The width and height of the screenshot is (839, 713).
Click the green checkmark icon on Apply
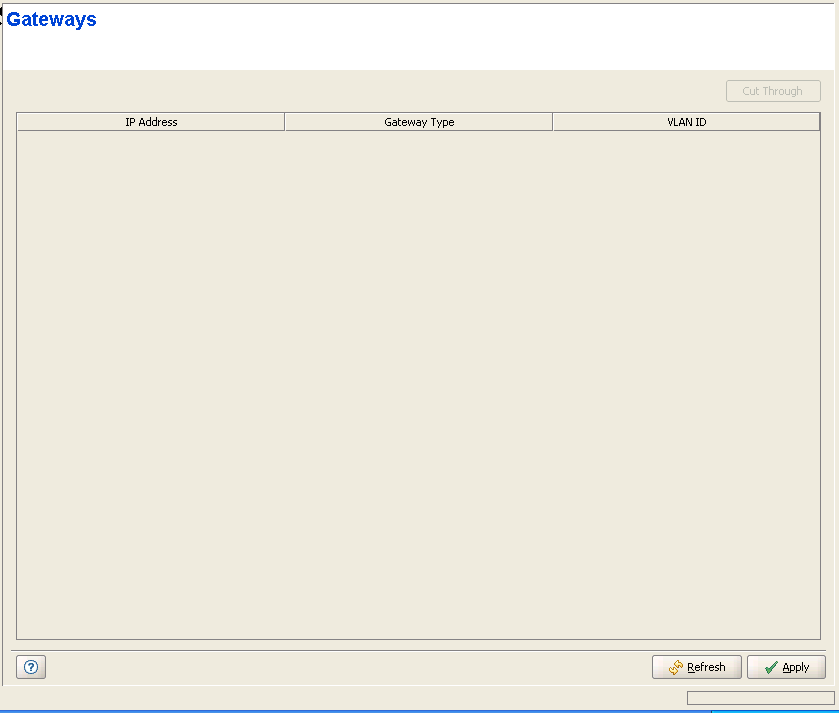click(769, 667)
